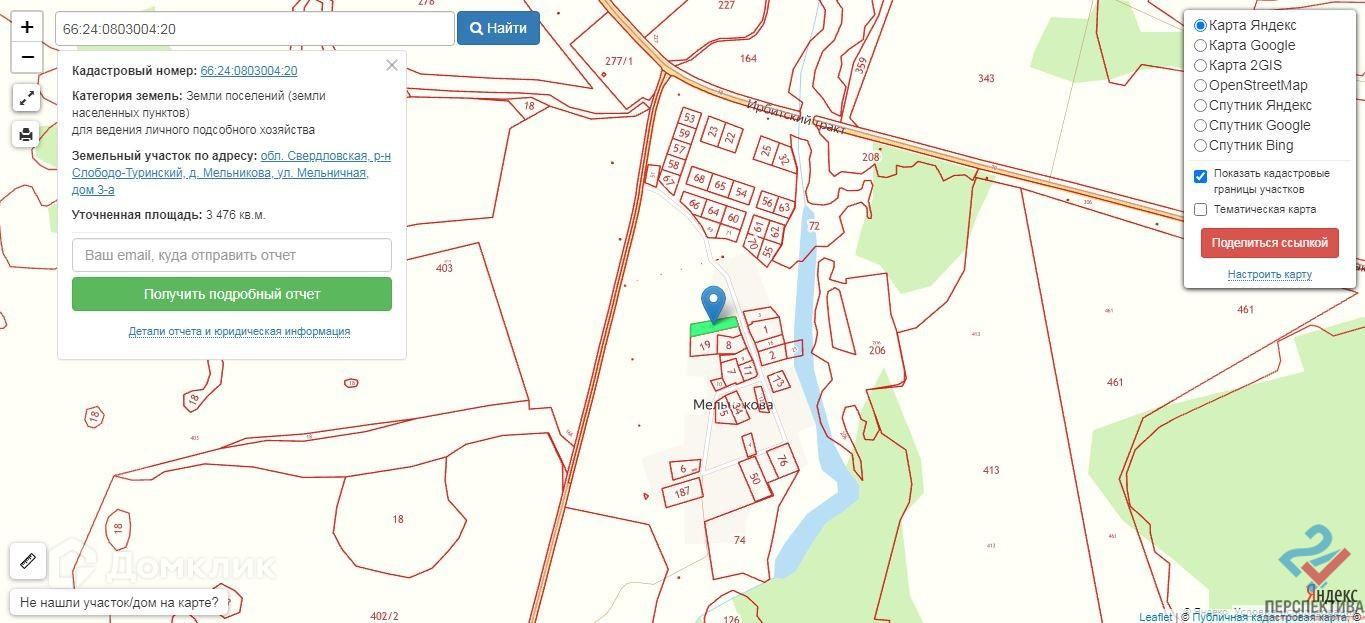Click the blue location pin marker

713,304
